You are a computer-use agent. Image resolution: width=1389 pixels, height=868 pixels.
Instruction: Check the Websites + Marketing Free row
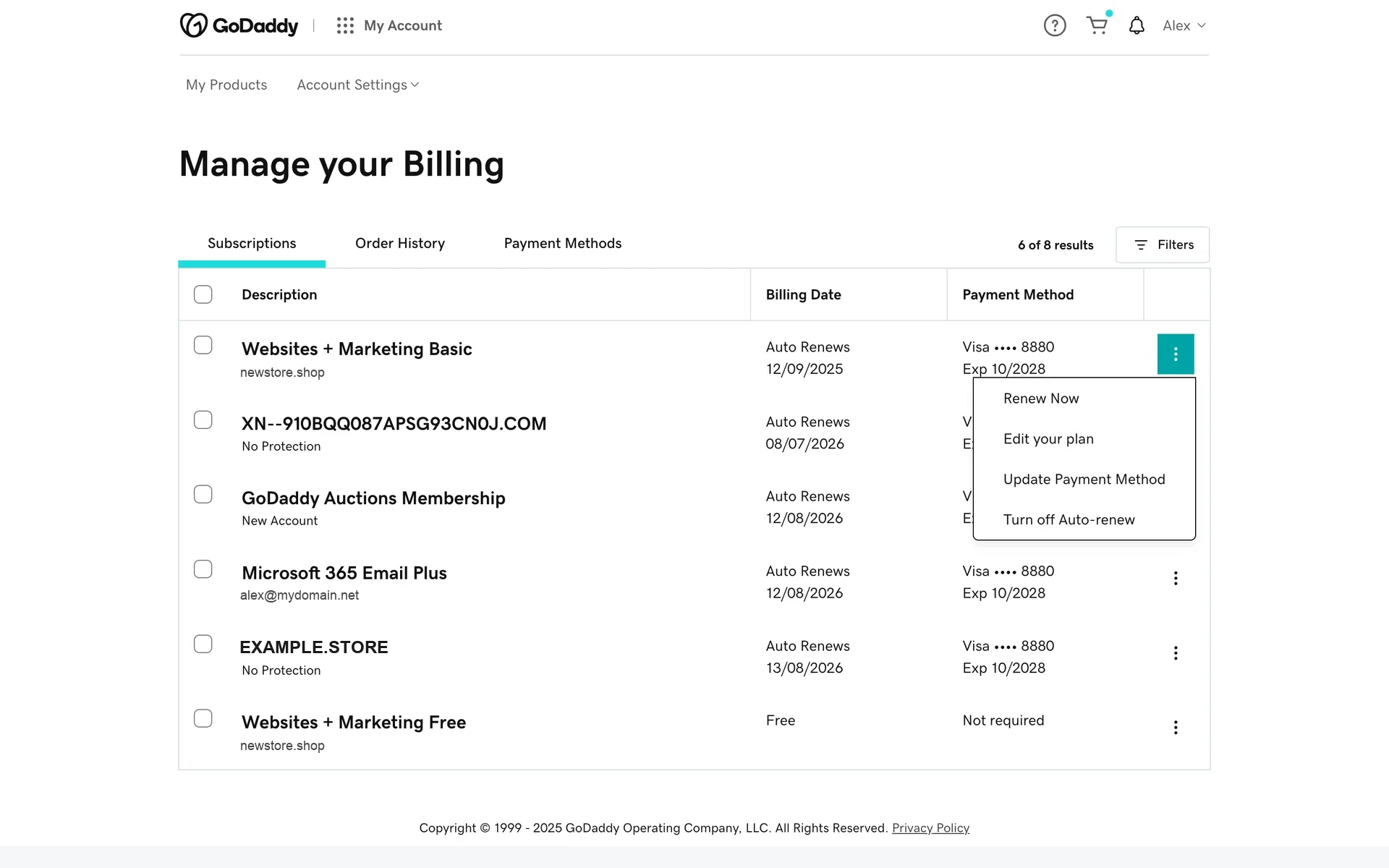pos(203,718)
